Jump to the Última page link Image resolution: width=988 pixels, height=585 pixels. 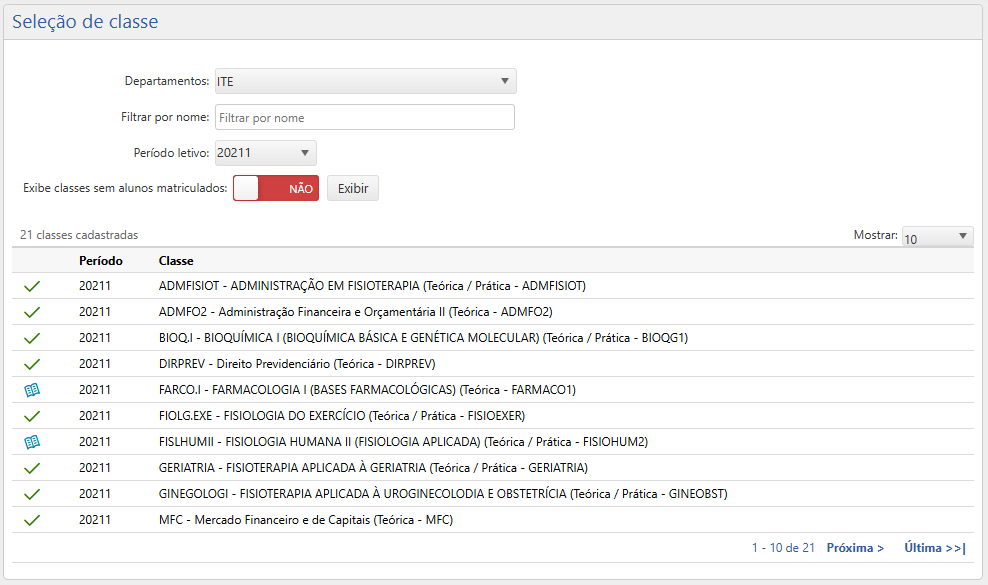coord(935,548)
